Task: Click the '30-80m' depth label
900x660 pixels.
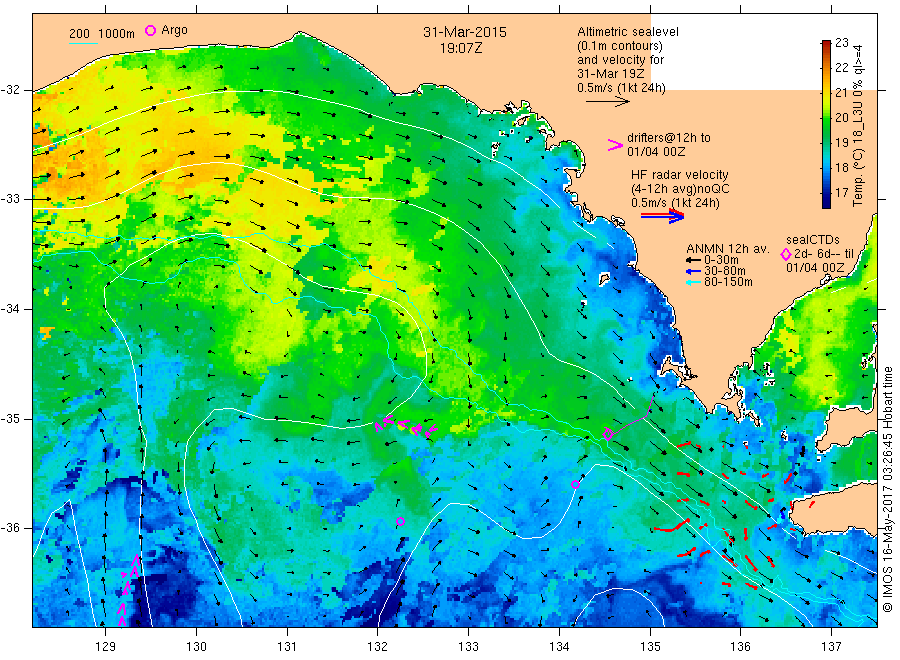Action: 725,271
